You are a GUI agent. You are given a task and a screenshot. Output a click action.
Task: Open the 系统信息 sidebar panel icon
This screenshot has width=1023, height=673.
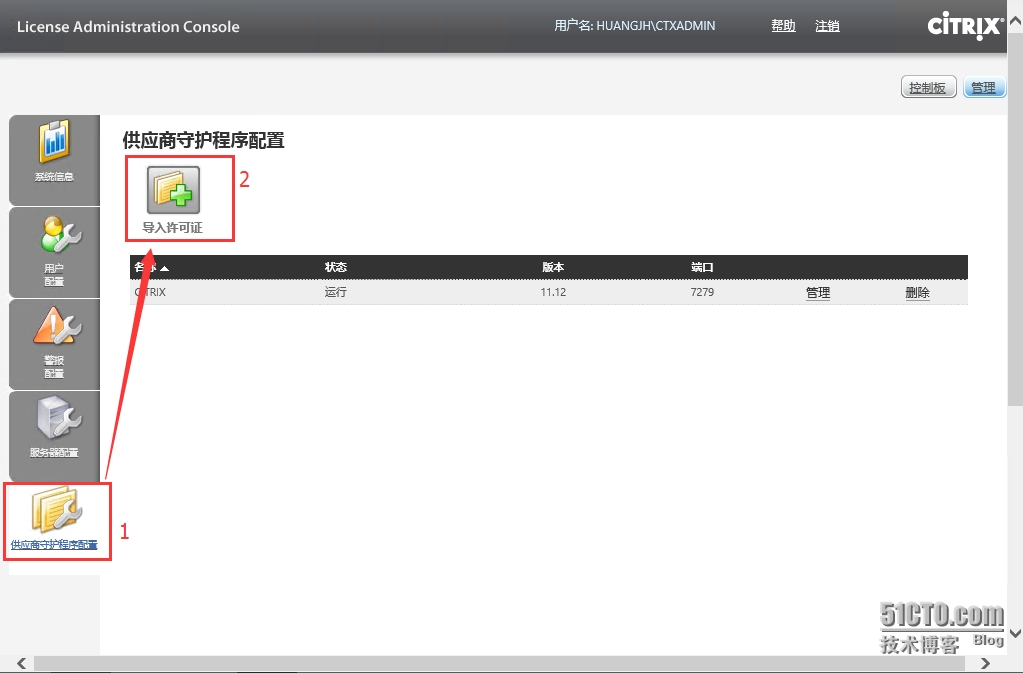pyautogui.click(x=54, y=158)
